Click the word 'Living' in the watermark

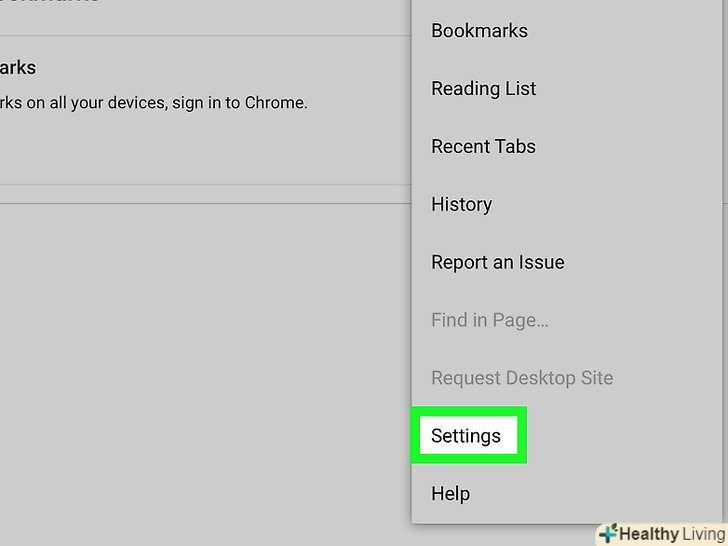coord(704,534)
